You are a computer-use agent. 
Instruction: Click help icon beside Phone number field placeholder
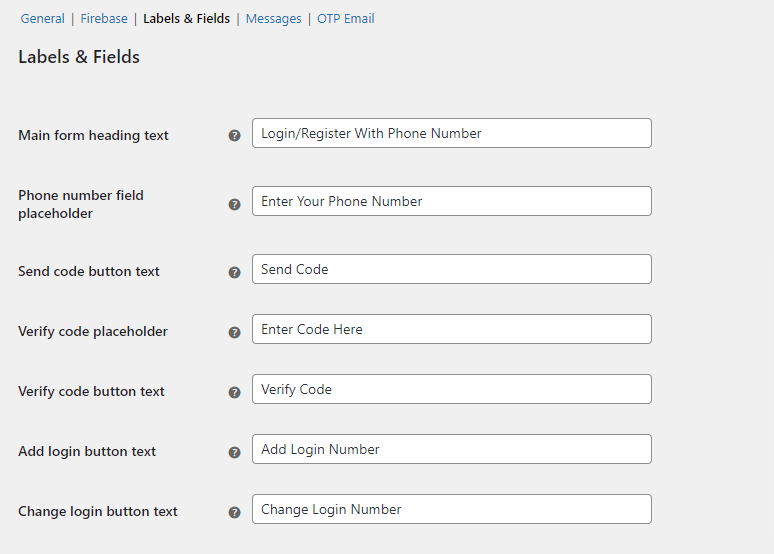[235, 204]
